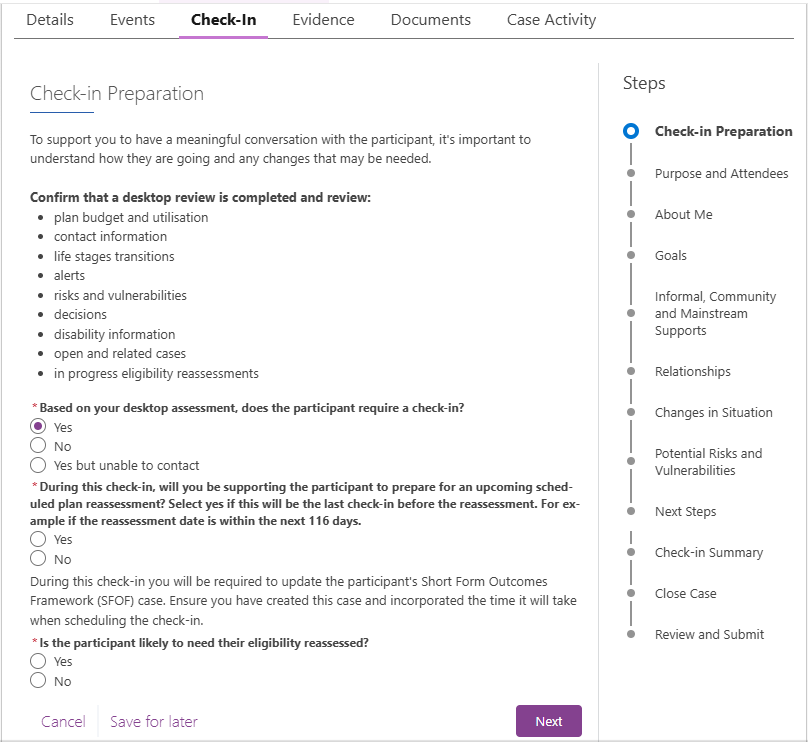Select 'No' for participant requires check-in
This screenshot has width=808, height=742.
tap(38, 446)
